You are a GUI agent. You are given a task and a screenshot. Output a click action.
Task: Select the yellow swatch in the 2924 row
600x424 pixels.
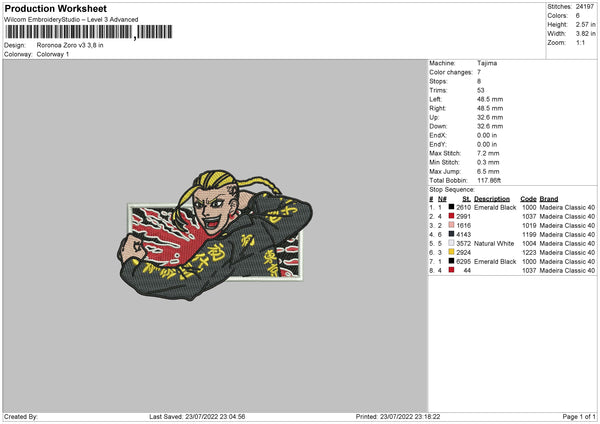click(x=452, y=252)
